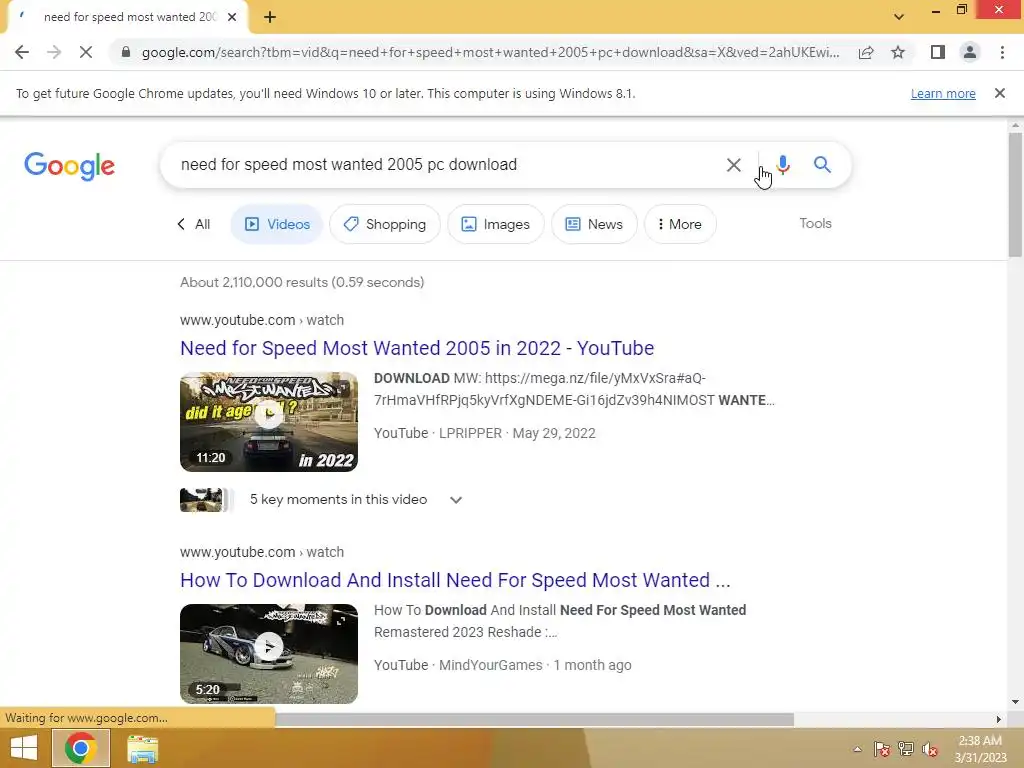1024x768 pixels.
Task: Click the LPRIPPER channel text
Action: click(470, 434)
